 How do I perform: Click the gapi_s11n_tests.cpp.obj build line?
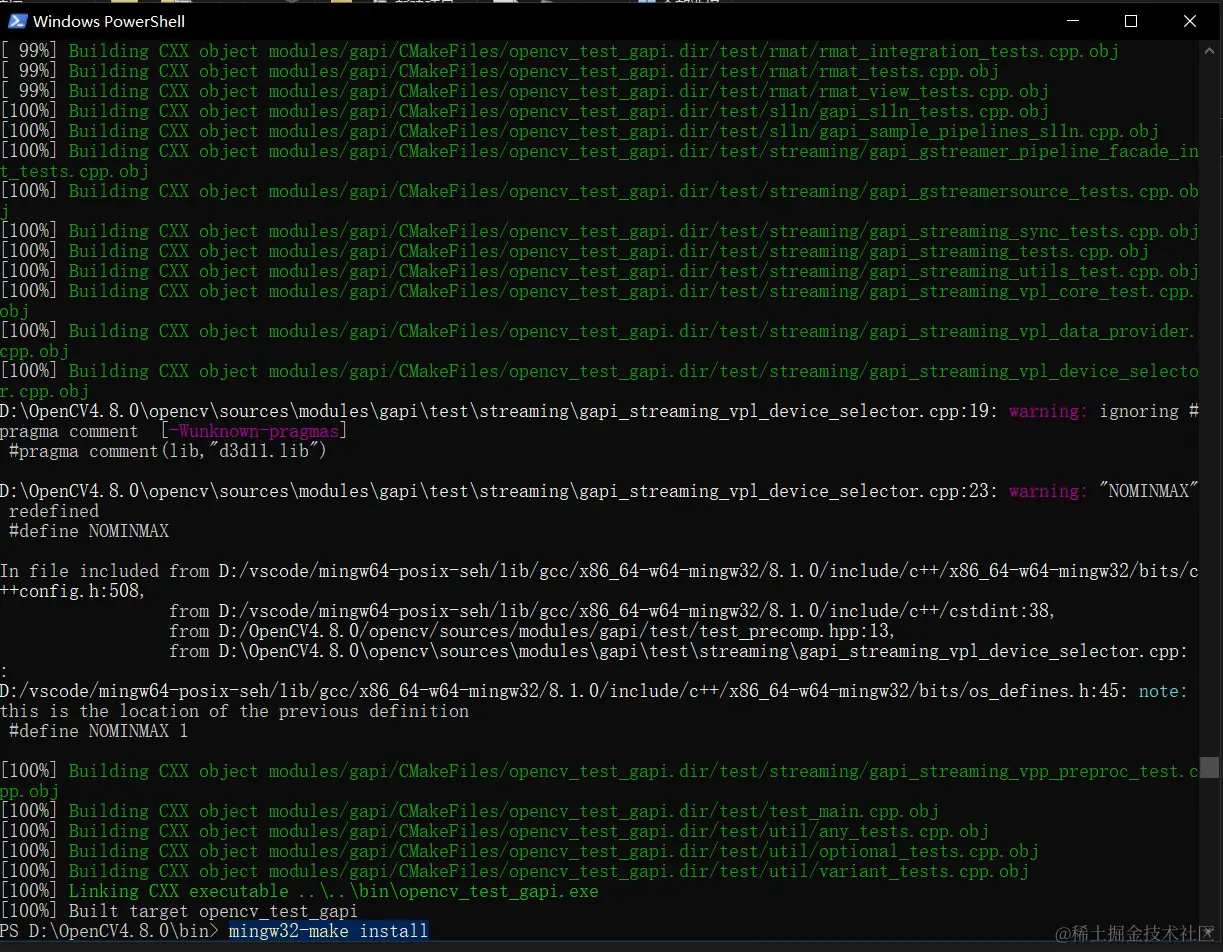(x=524, y=111)
